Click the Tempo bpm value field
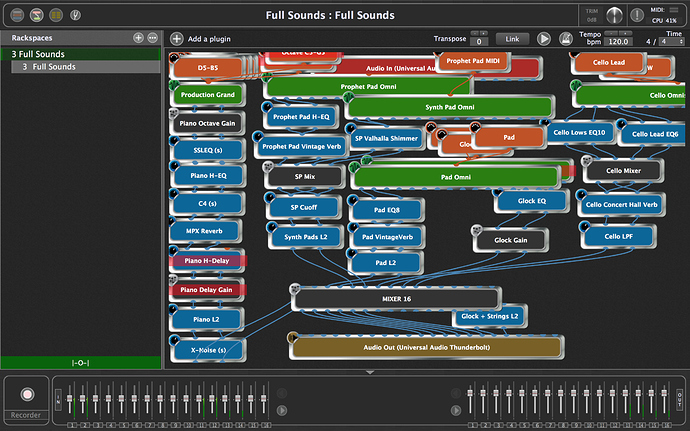The width and height of the screenshot is (690, 431). click(x=618, y=42)
